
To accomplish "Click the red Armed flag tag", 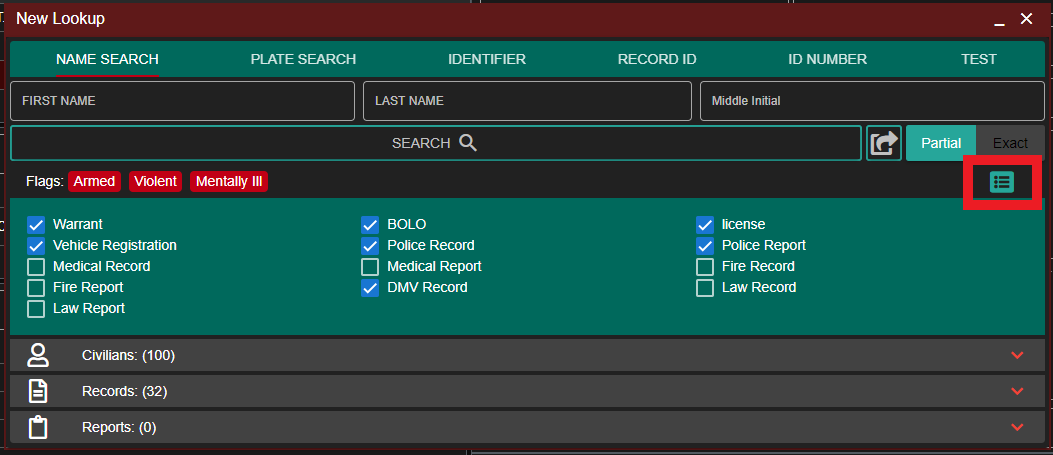I will click(x=94, y=181).
